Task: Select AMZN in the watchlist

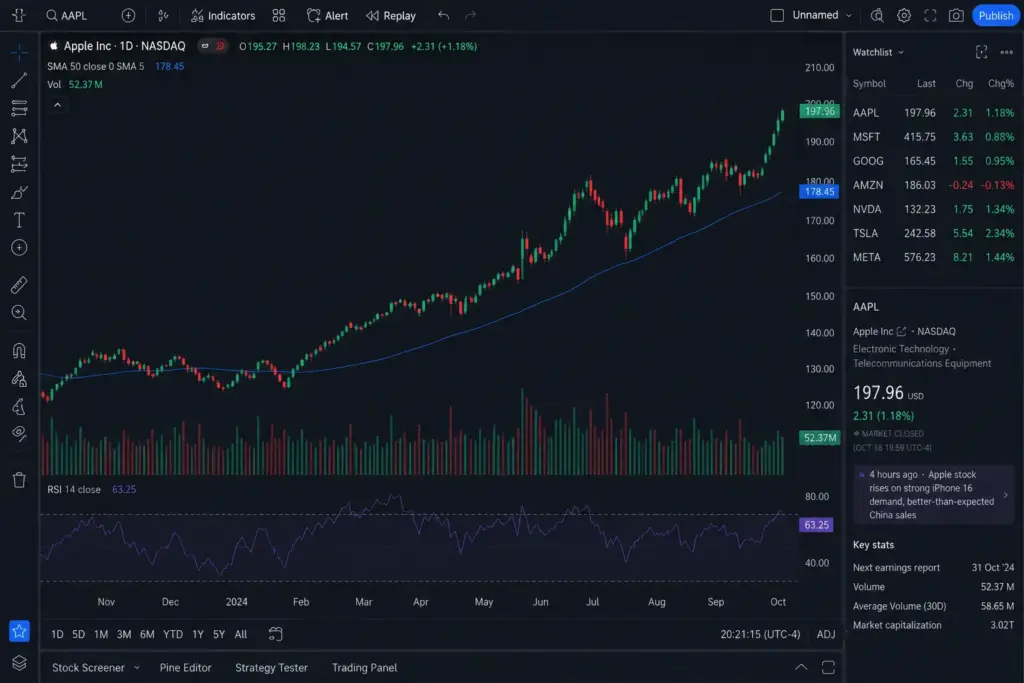Action: click(933, 185)
